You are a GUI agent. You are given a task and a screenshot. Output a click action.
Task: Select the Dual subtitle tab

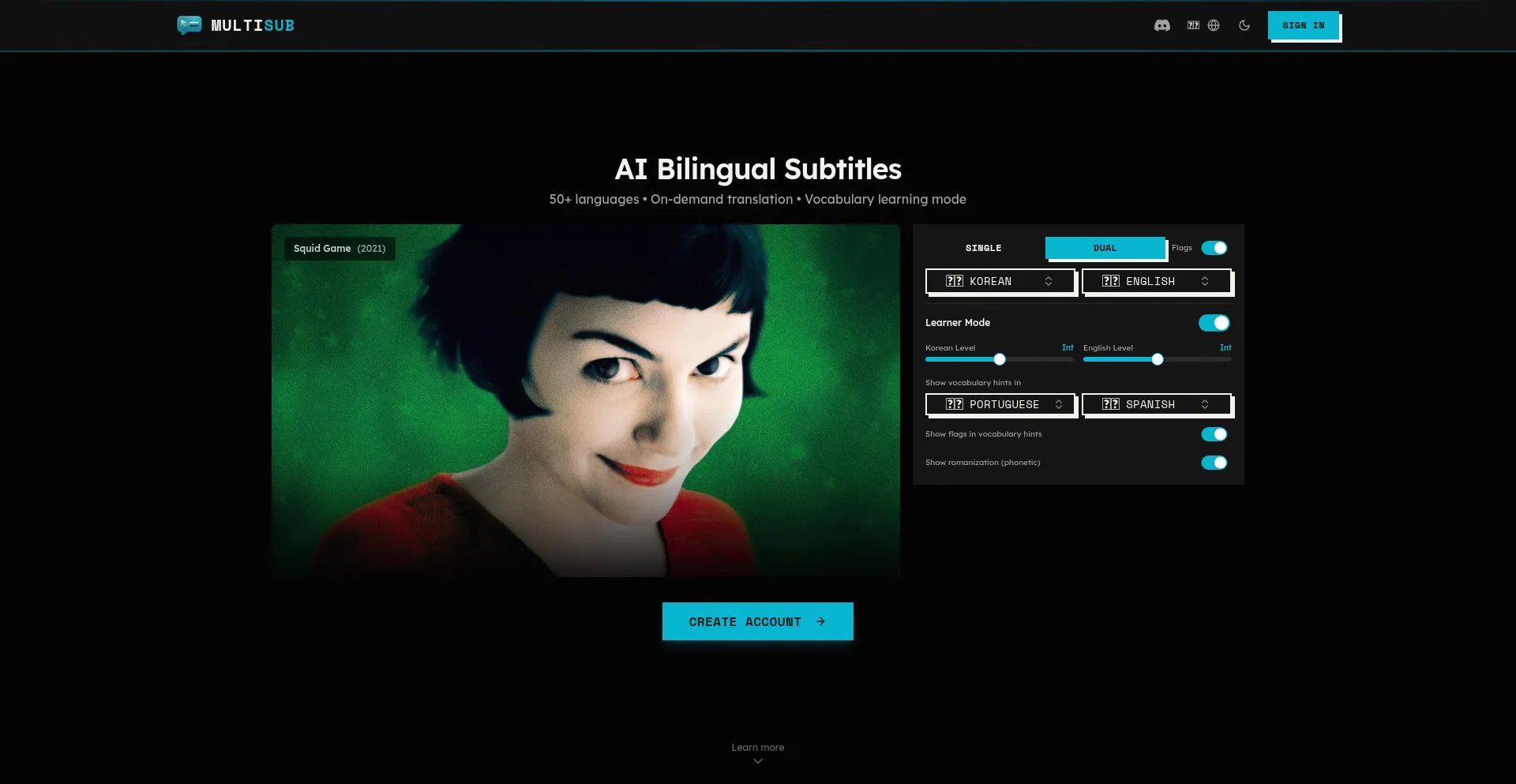pyautogui.click(x=1105, y=248)
